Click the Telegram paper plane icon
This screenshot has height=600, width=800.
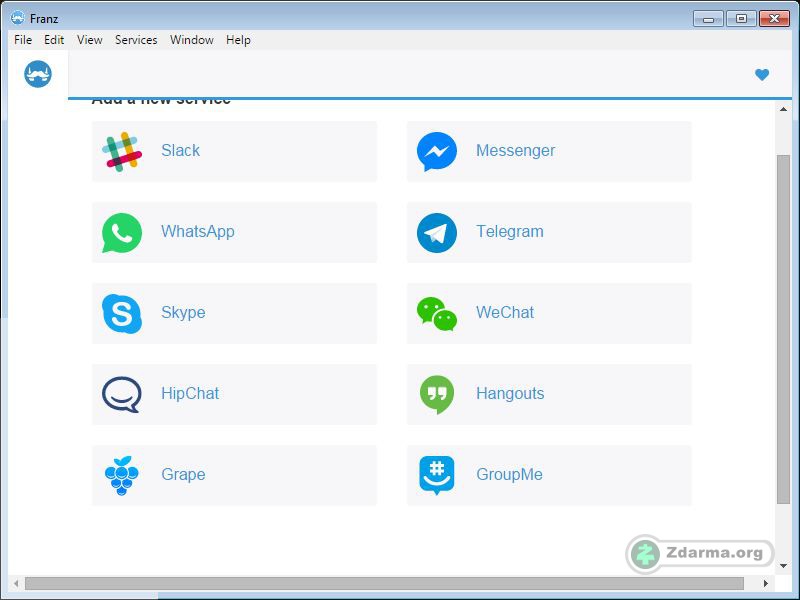(x=437, y=233)
